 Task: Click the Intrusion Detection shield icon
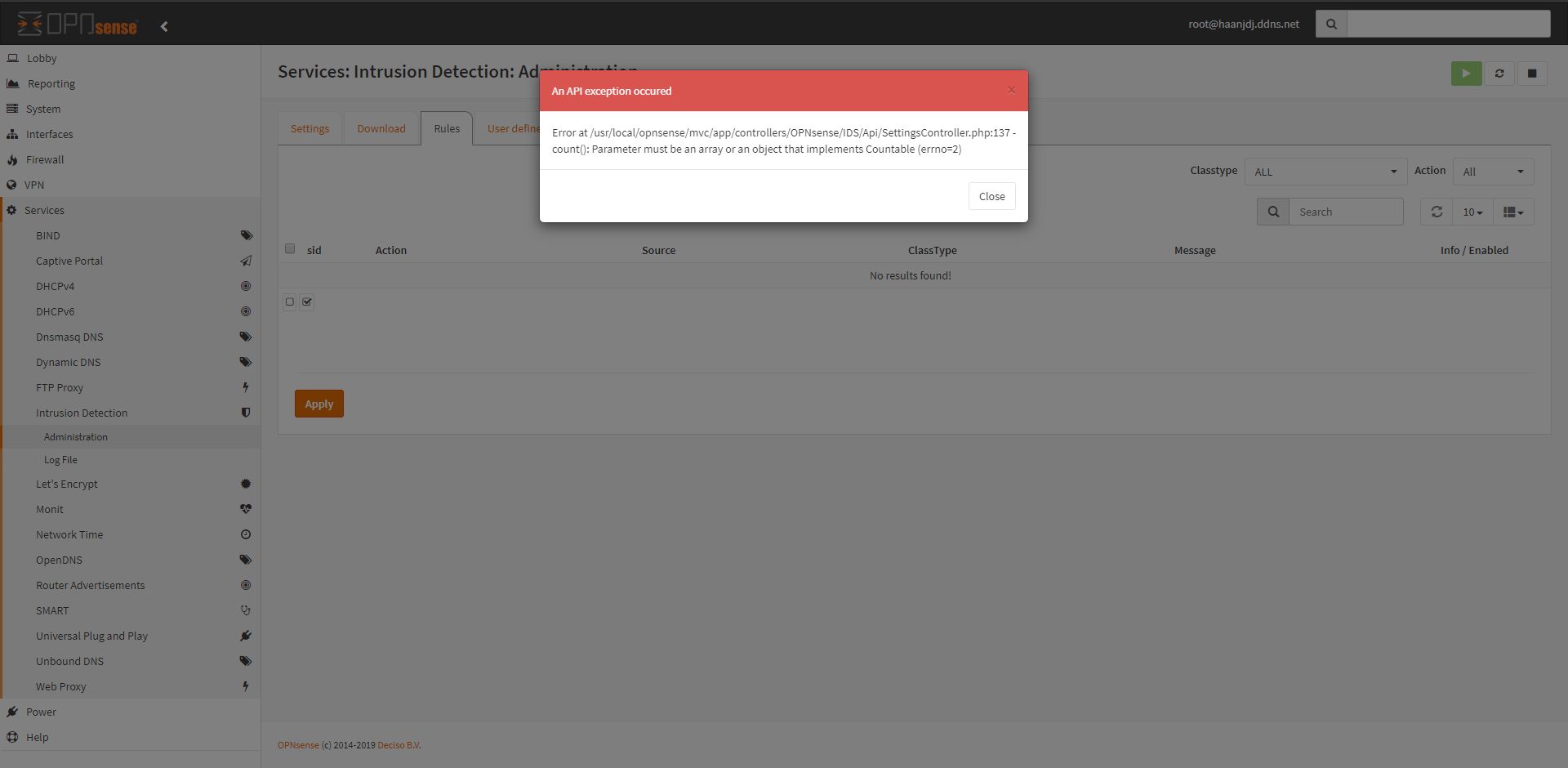point(246,413)
